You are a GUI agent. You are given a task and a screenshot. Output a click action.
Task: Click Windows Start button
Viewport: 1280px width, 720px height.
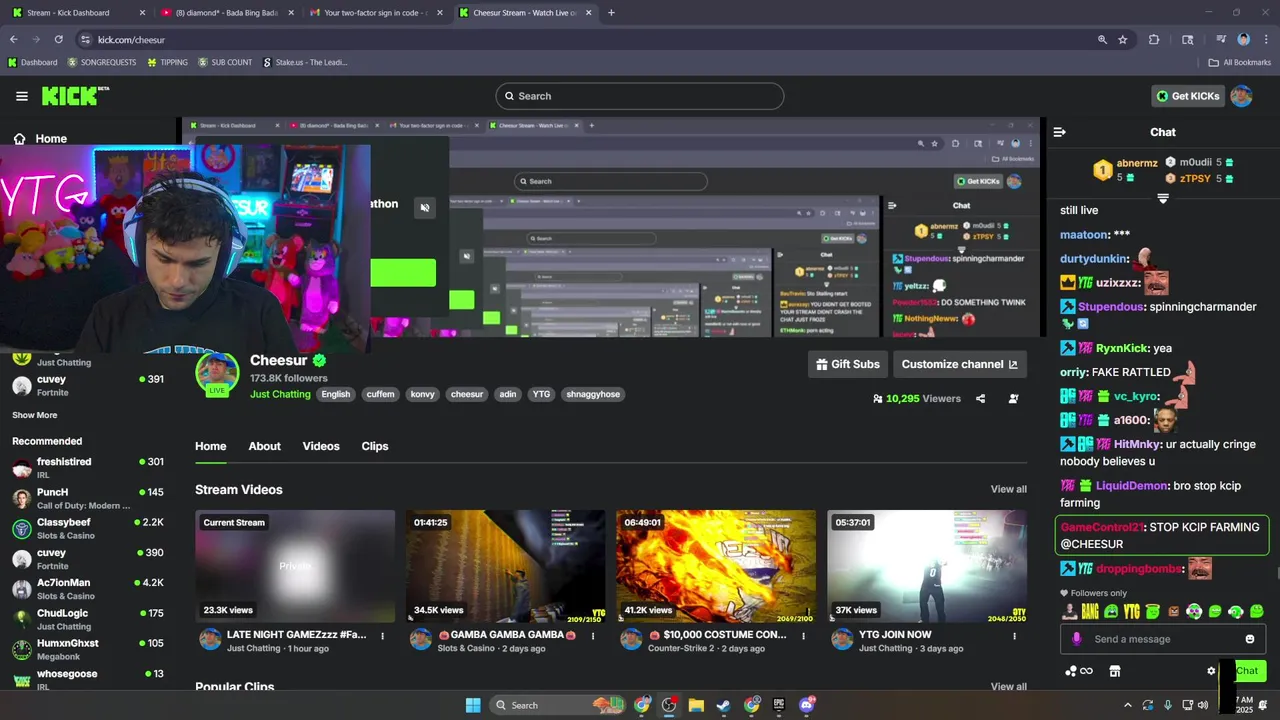point(473,705)
